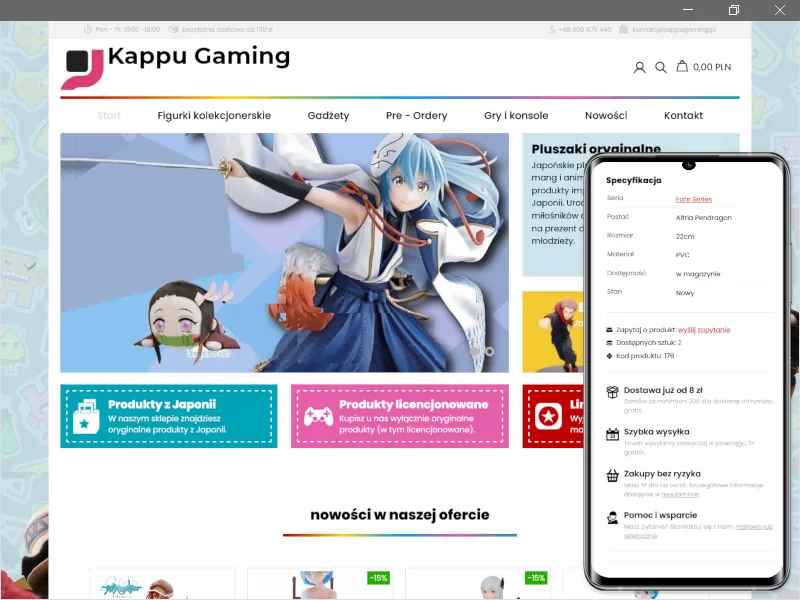The height and width of the screenshot is (600, 800).
Task: Click the nowości w naszej ofercie heading
Action: coord(400,515)
